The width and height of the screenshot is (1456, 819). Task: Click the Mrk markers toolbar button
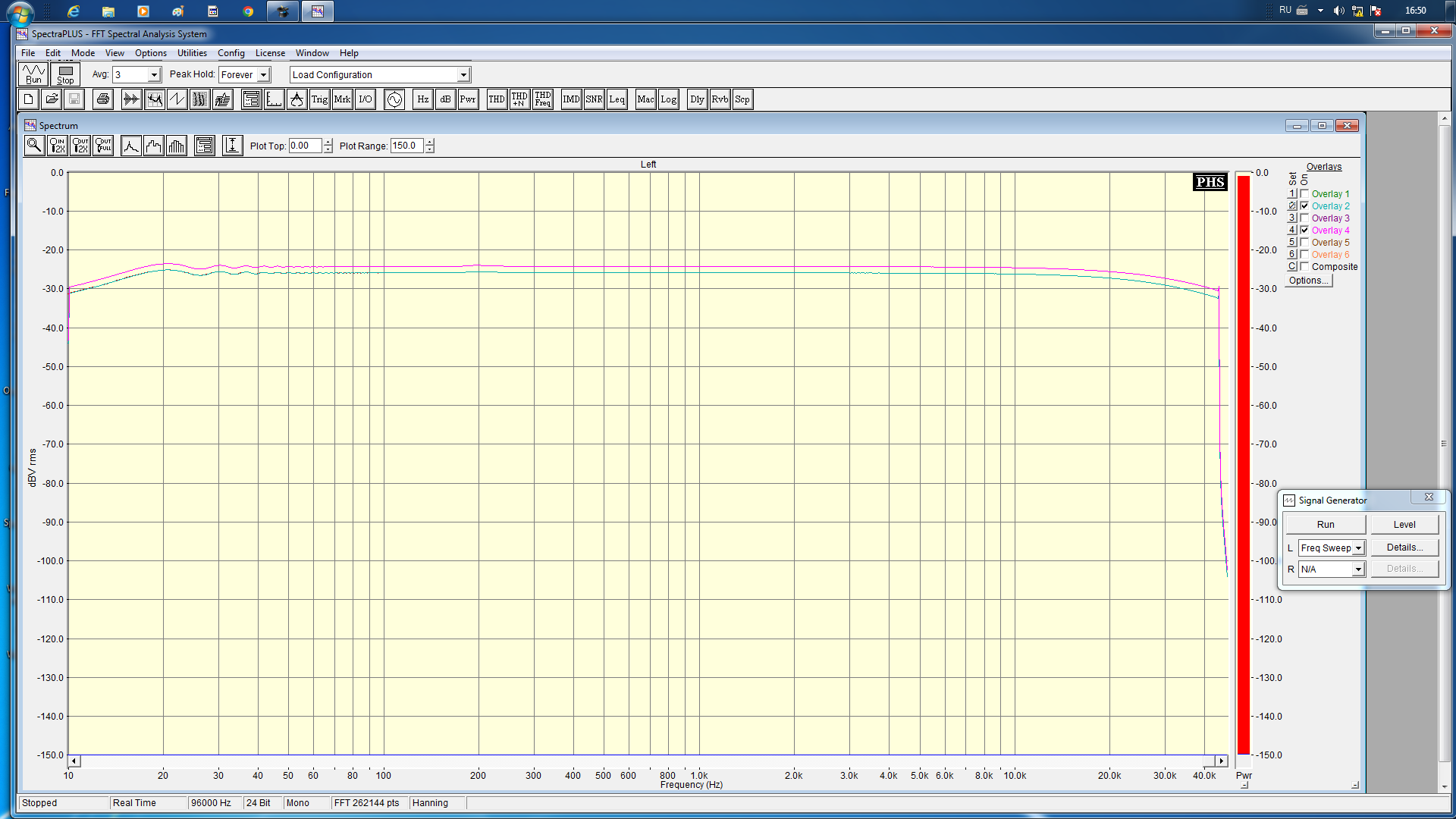click(342, 99)
